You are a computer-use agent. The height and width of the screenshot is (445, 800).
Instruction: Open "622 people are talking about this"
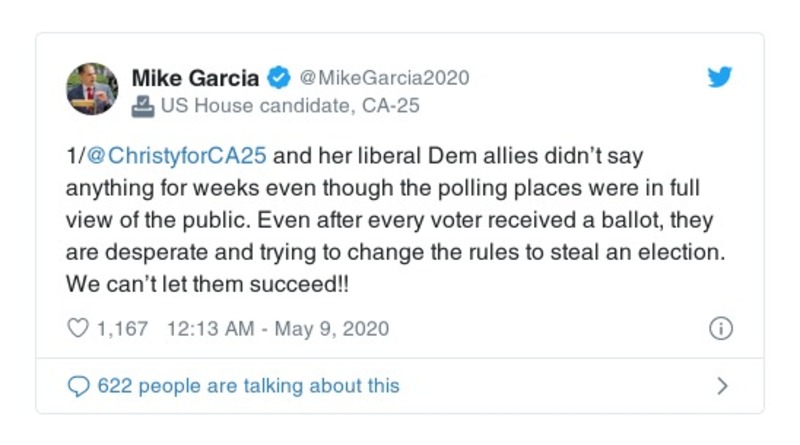(x=247, y=385)
